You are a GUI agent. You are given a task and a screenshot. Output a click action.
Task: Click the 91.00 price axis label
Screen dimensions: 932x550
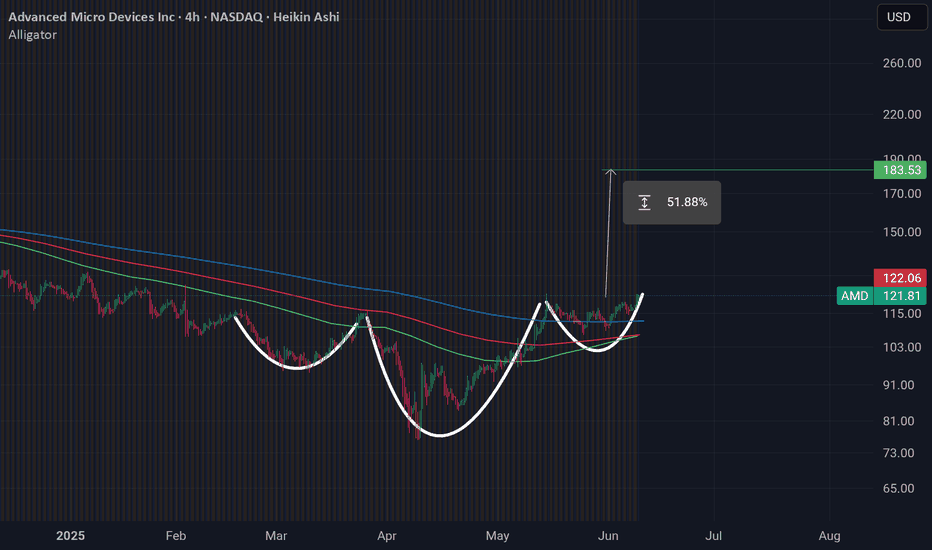(899, 385)
